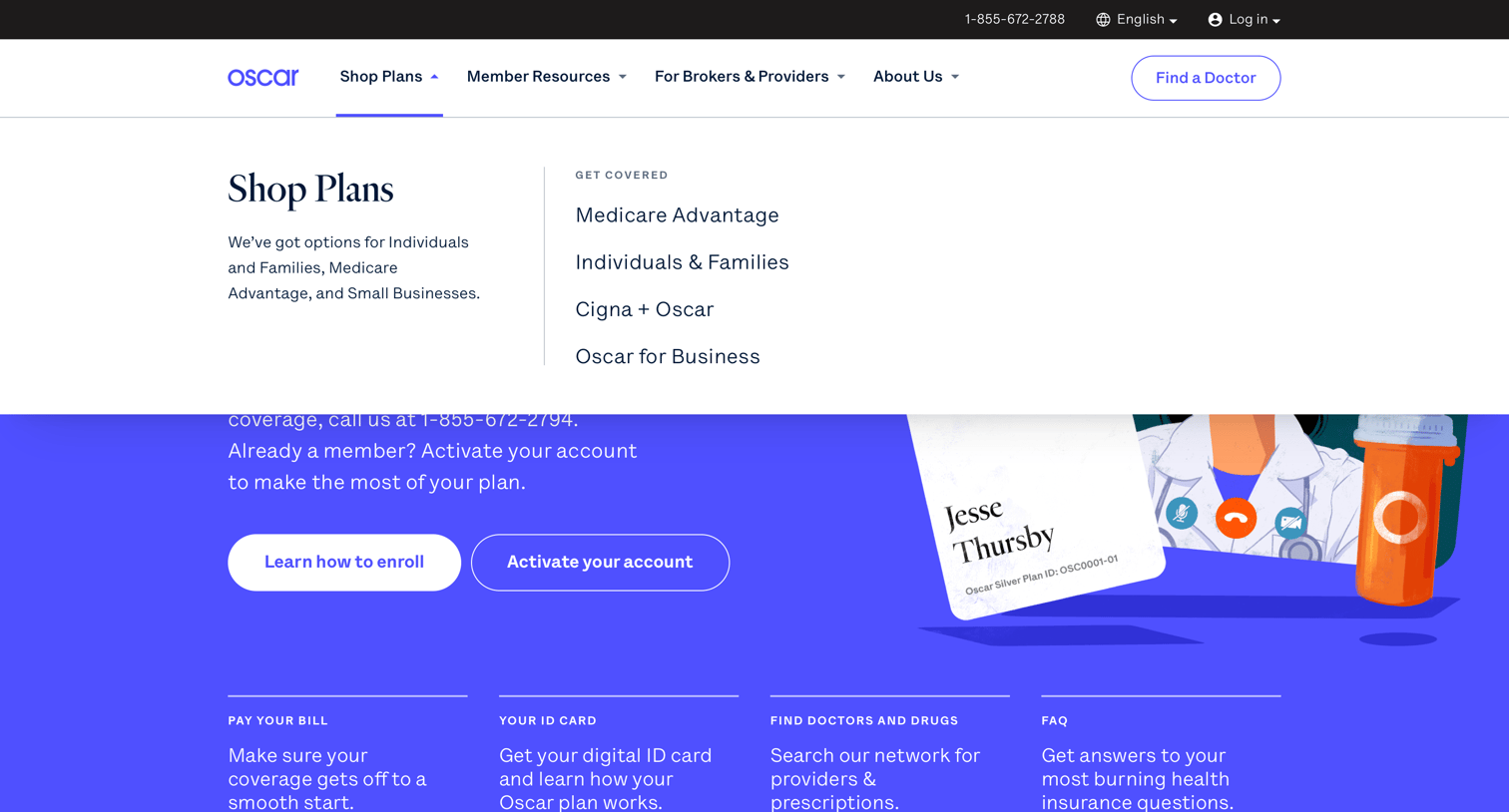Choose Cigna + Oscar
This screenshot has height=812, width=1509.
(x=645, y=309)
